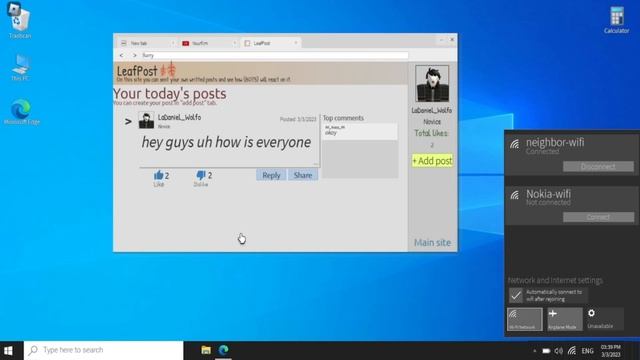This screenshot has height=360, width=640.
Task: Click the profile picture in sidebar
Action: coord(432,83)
